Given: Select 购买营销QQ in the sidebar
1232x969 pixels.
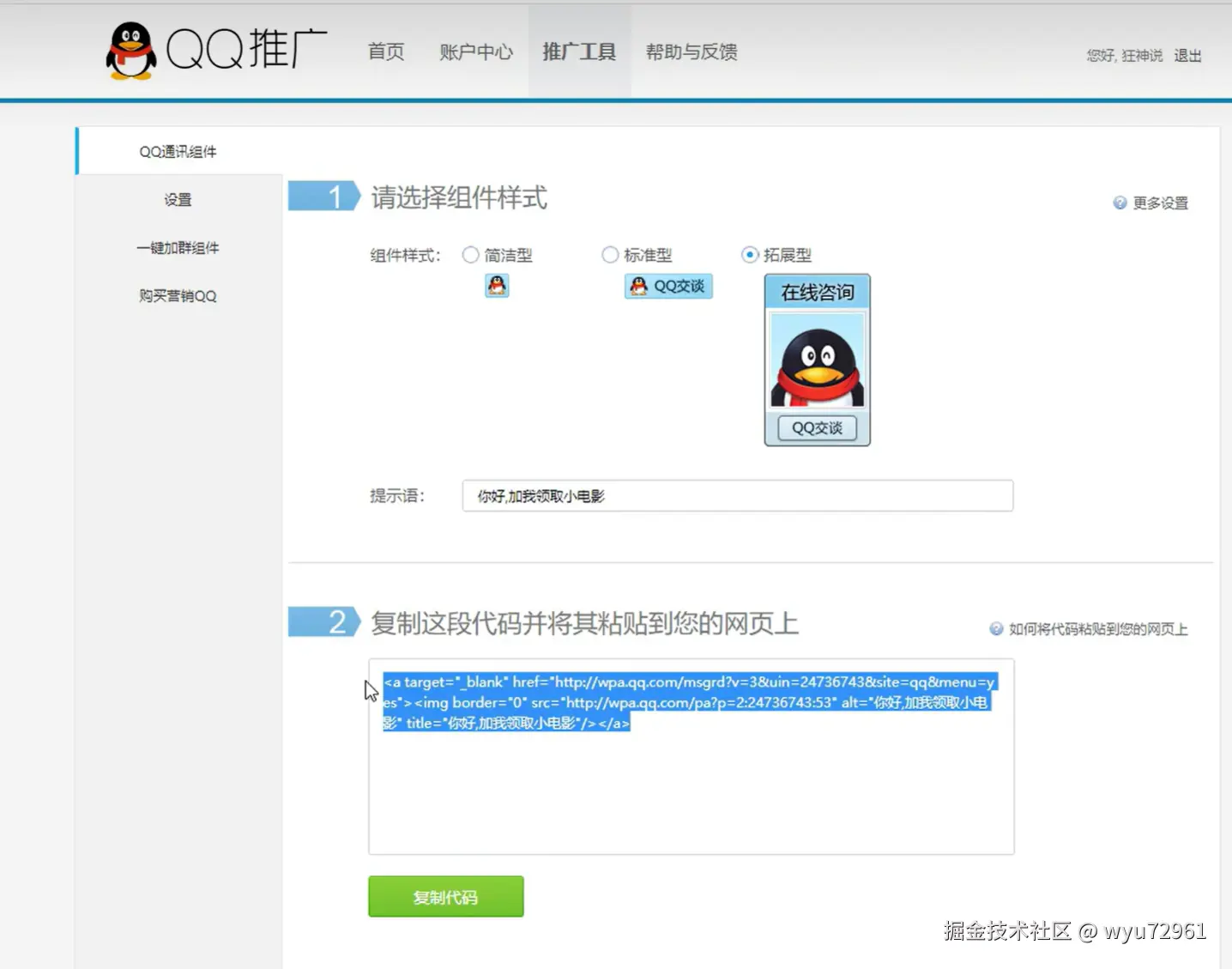Looking at the screenshot, I should pyautogui.click(x=178, y=296).
